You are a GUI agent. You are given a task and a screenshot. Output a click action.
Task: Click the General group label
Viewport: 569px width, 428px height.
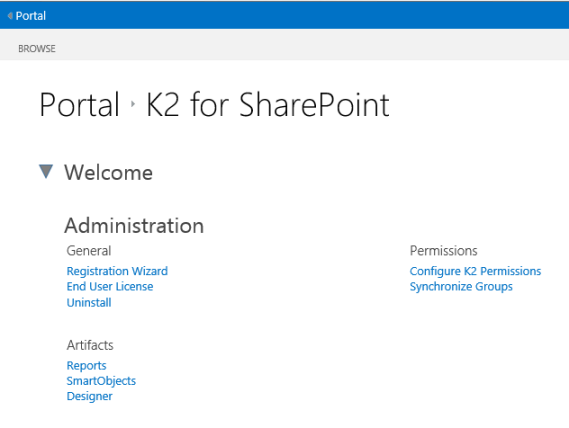pos(89,251)
